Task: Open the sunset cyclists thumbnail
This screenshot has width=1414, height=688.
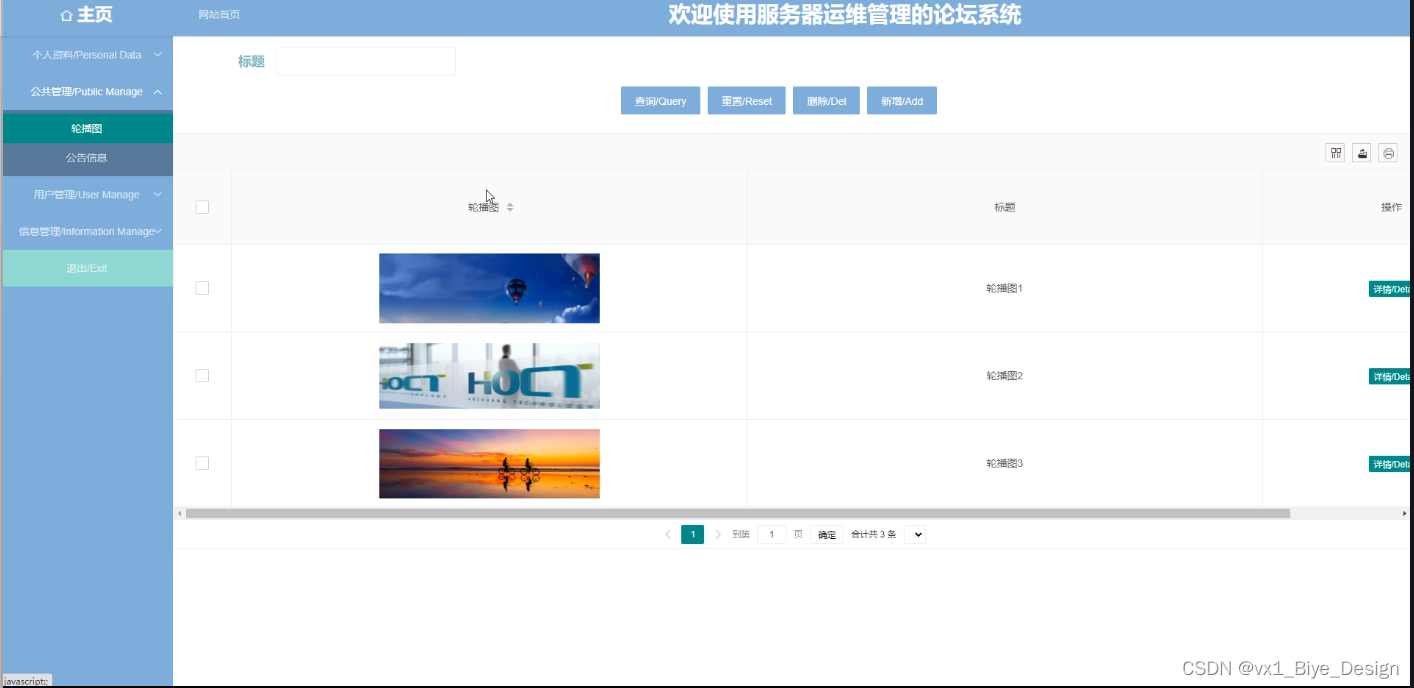Action: 489,463
